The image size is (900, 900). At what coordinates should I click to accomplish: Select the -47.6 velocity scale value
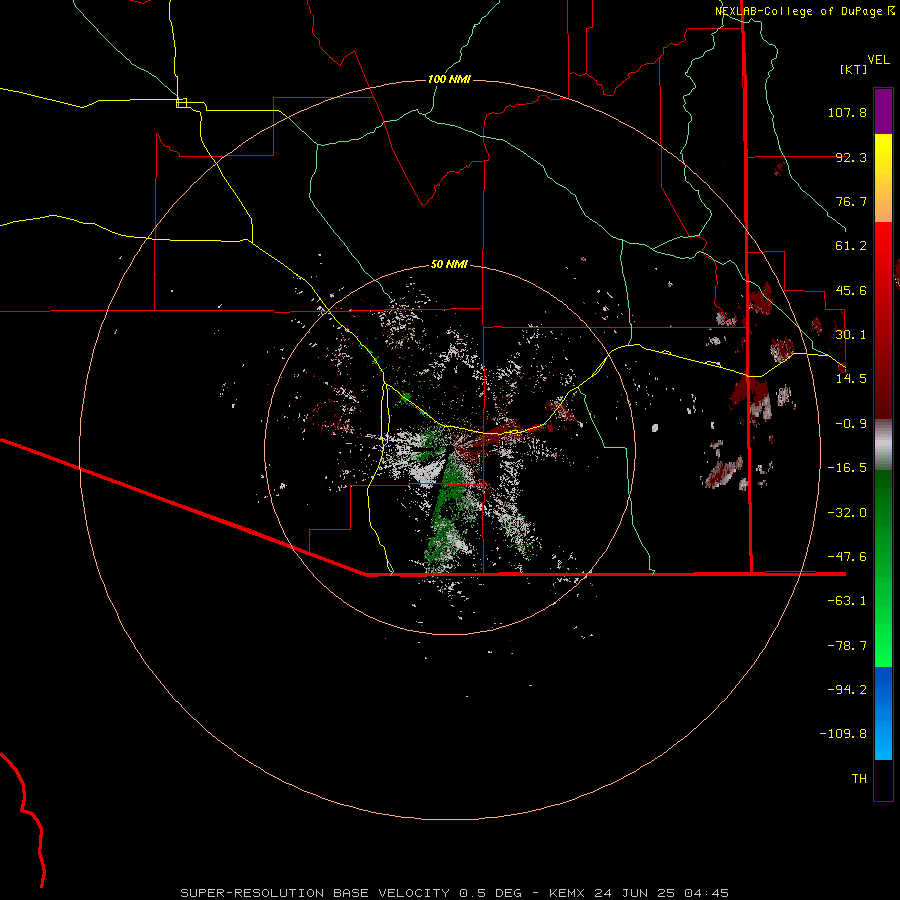point(847,557)
